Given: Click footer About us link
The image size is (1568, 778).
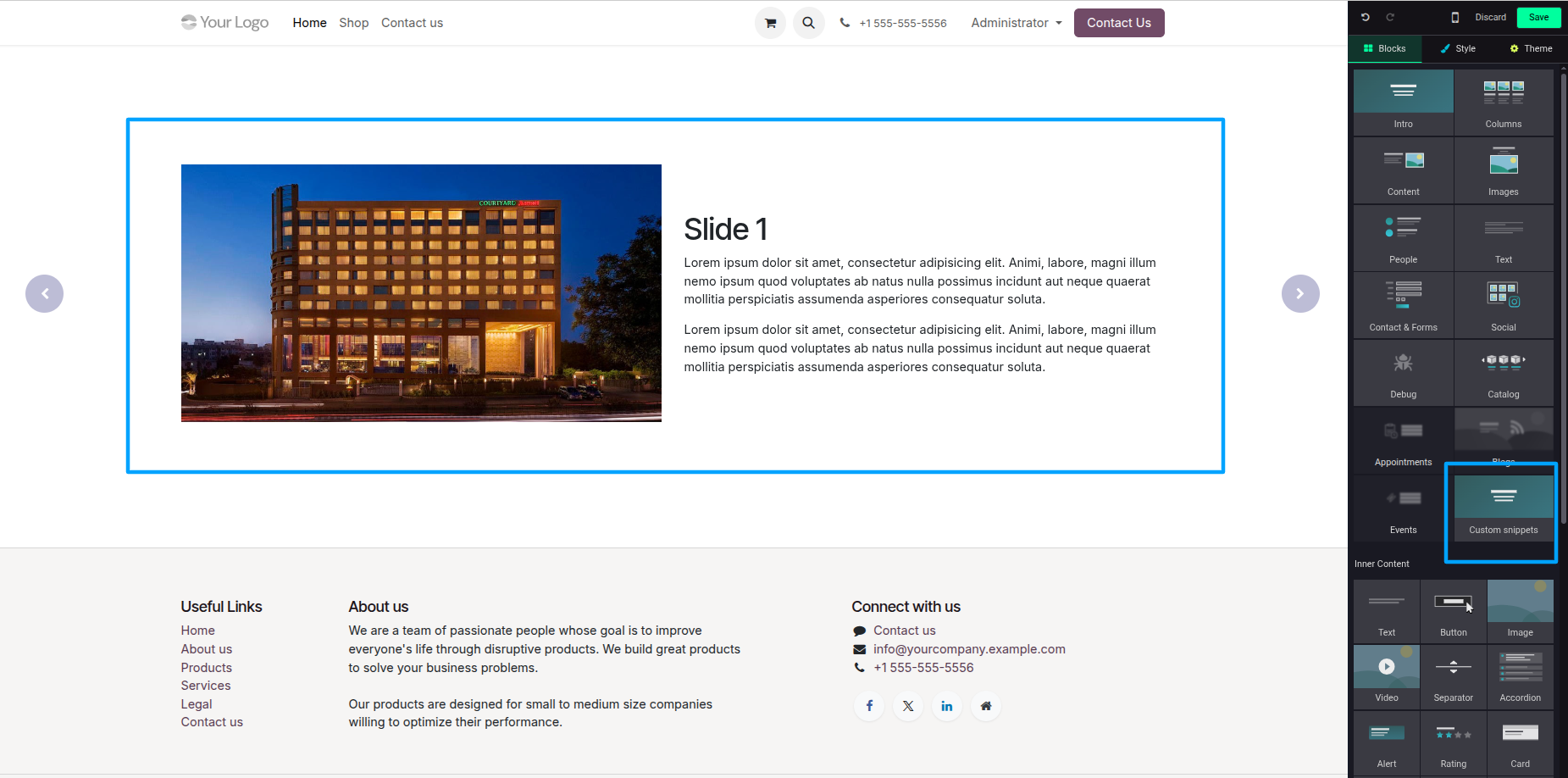Looking at the screenshot, I should click(x=206, y=649).
